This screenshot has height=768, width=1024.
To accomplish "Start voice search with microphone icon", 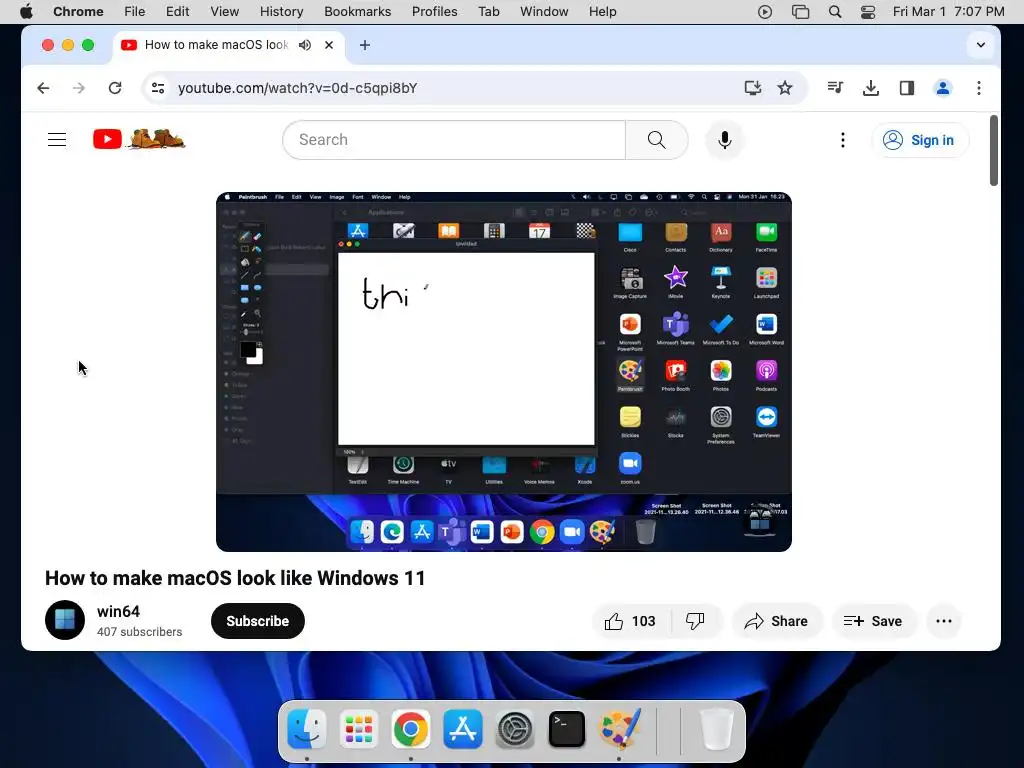I will (x=724, y=140).
